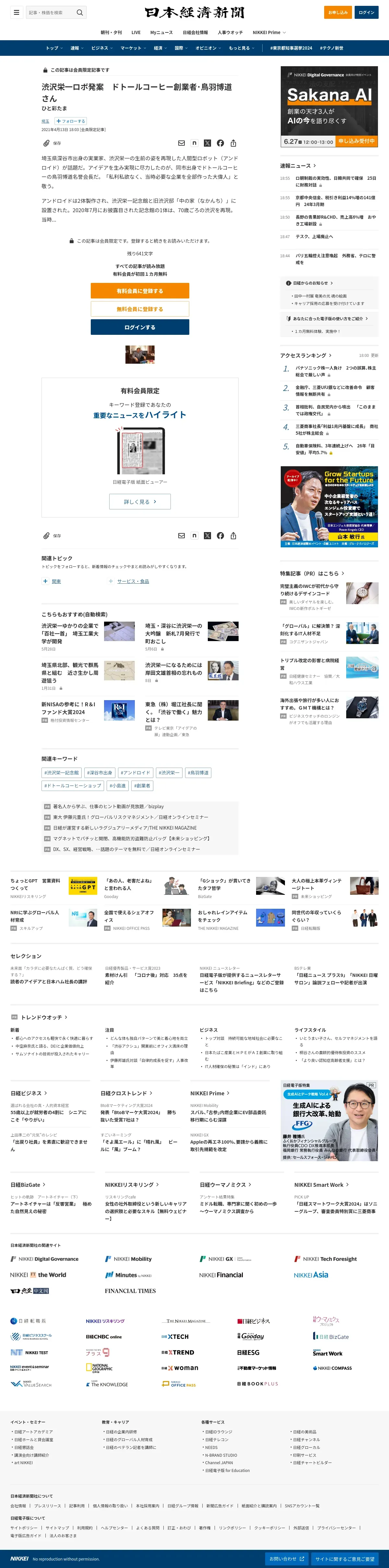Select the #アンドロイド keyword tag
Screen dimensions: 389x1568
click(x=135, y=772)
